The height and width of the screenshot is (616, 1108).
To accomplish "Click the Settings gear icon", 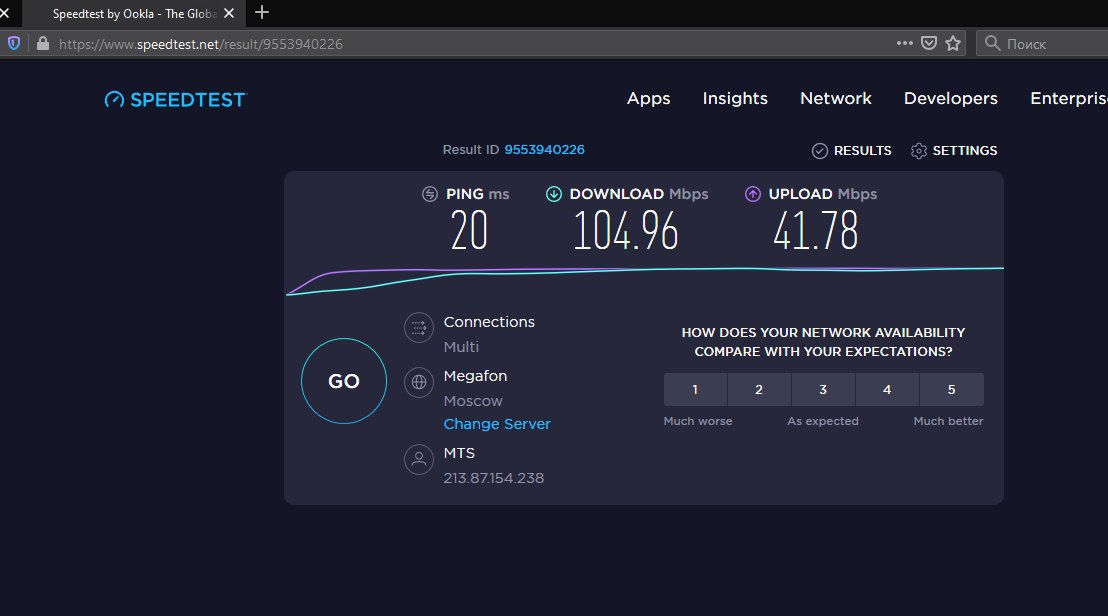I will [919, 150].
